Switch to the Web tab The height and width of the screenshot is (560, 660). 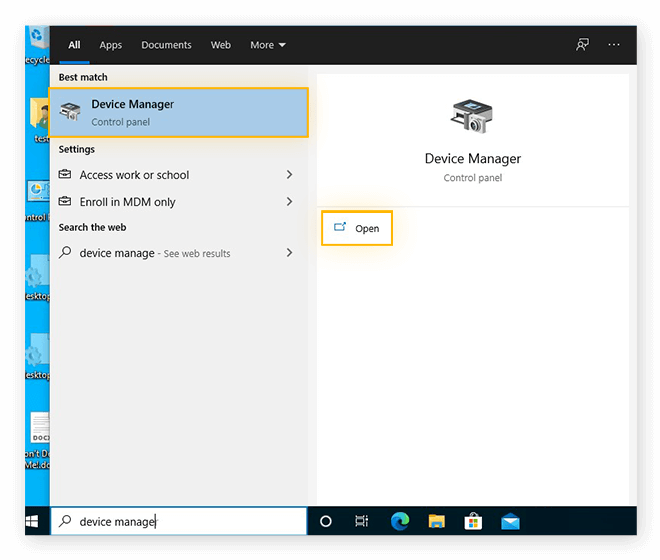[221, 45]
